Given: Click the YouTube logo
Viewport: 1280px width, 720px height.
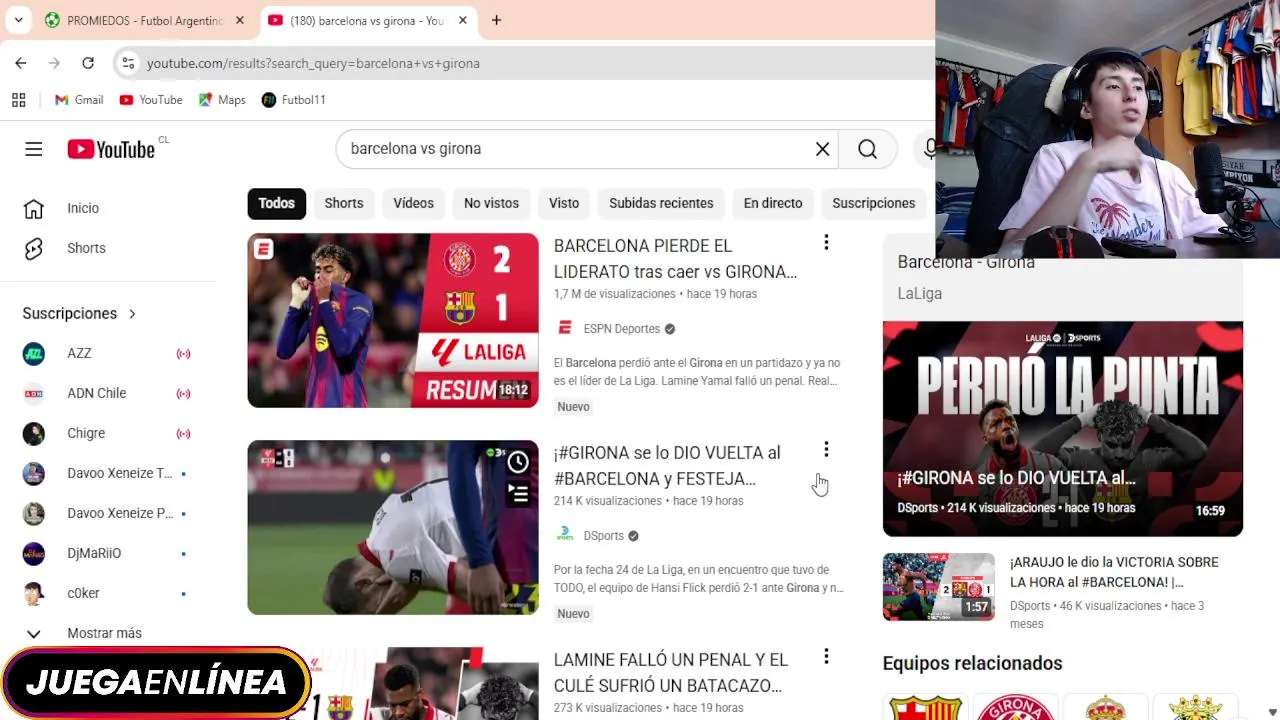Looking at the screenshot, I should [x=111, y=149].
